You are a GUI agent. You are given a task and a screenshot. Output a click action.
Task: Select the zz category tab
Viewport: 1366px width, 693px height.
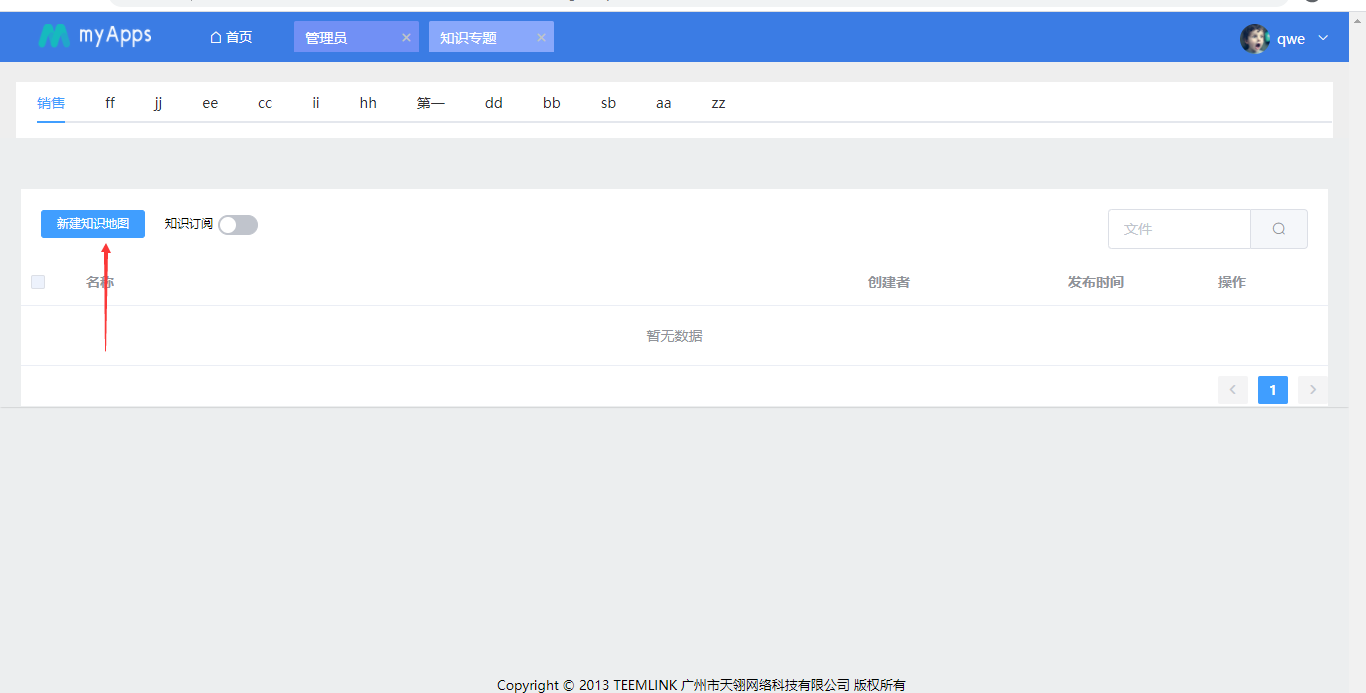[718, 103]
